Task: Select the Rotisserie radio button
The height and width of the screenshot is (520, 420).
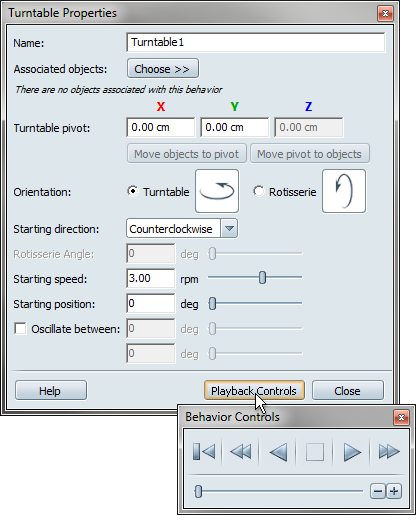Action: click(x=259, y=191)
